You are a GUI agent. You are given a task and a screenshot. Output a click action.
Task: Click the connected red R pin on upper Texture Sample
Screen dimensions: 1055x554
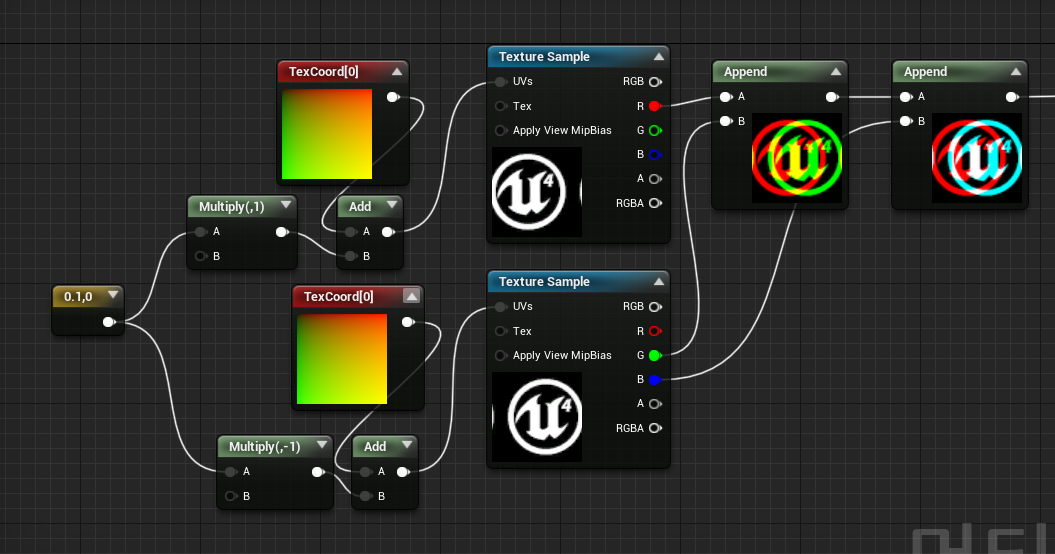coord(655,106)
